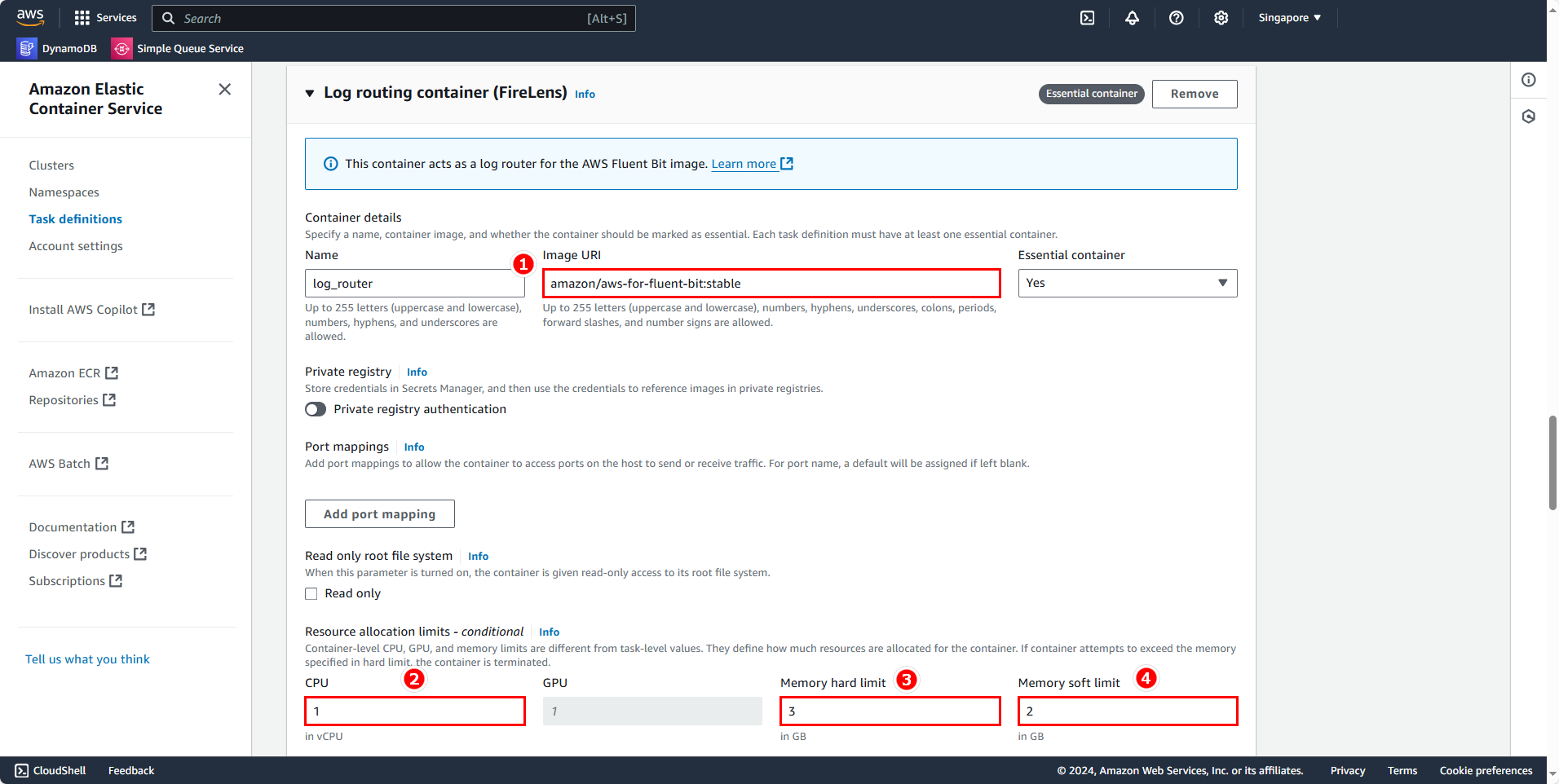The image size is (1559, 784).
Task: Open Info for Private registry
Action: [417, 372]
